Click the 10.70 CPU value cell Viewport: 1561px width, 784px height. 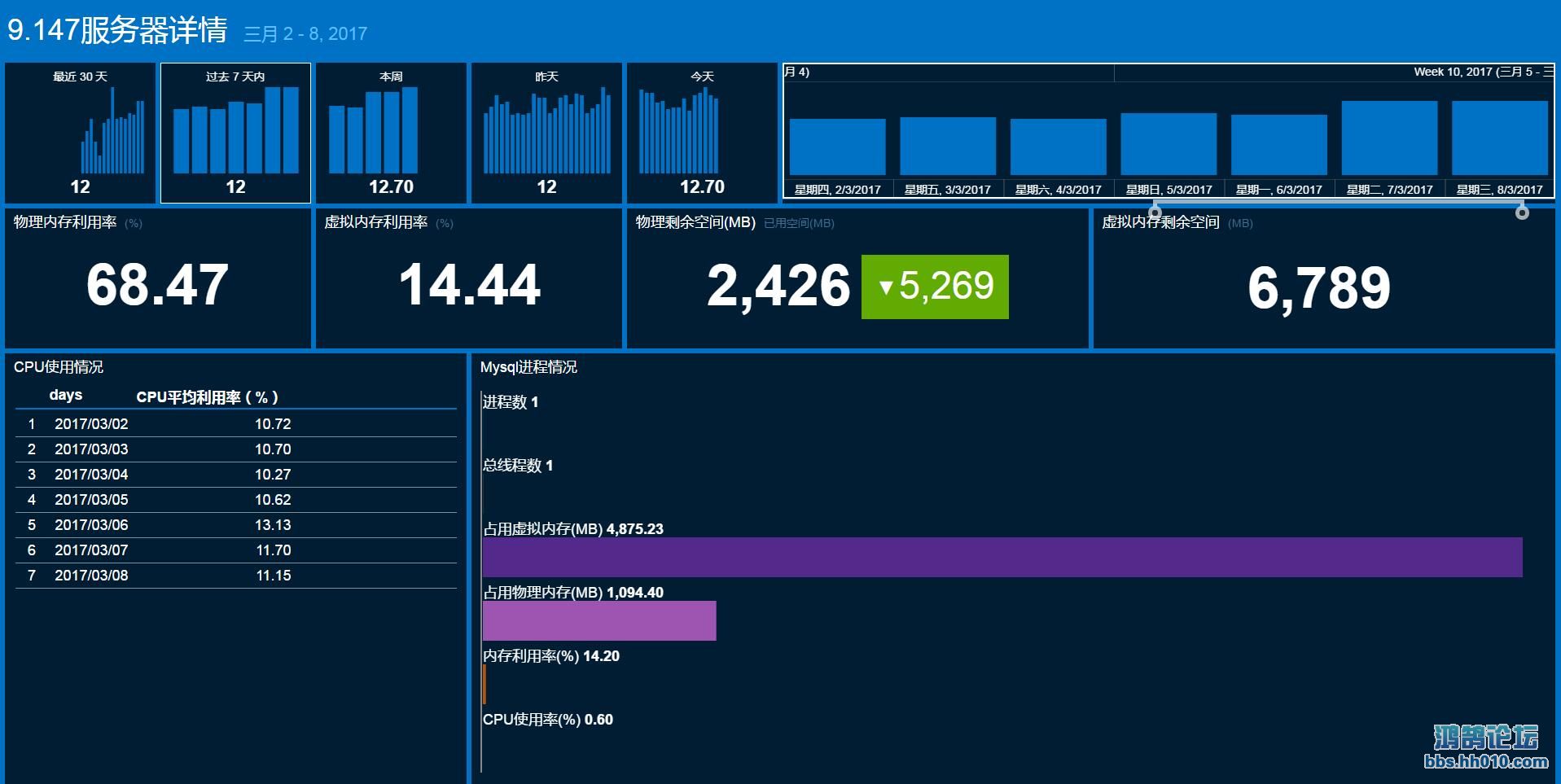point(273,449)
